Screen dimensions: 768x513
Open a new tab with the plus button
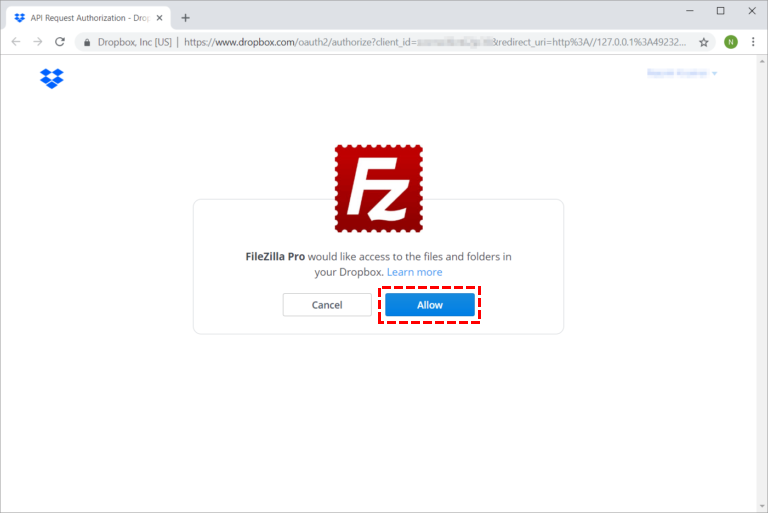[x=185, y=18]
